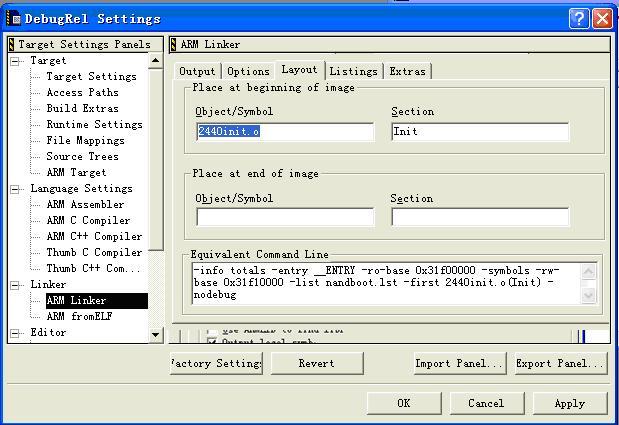Collapse the Linker tree group
The width and height of the screenshot is (619, 425).
(x=15, y=285)
